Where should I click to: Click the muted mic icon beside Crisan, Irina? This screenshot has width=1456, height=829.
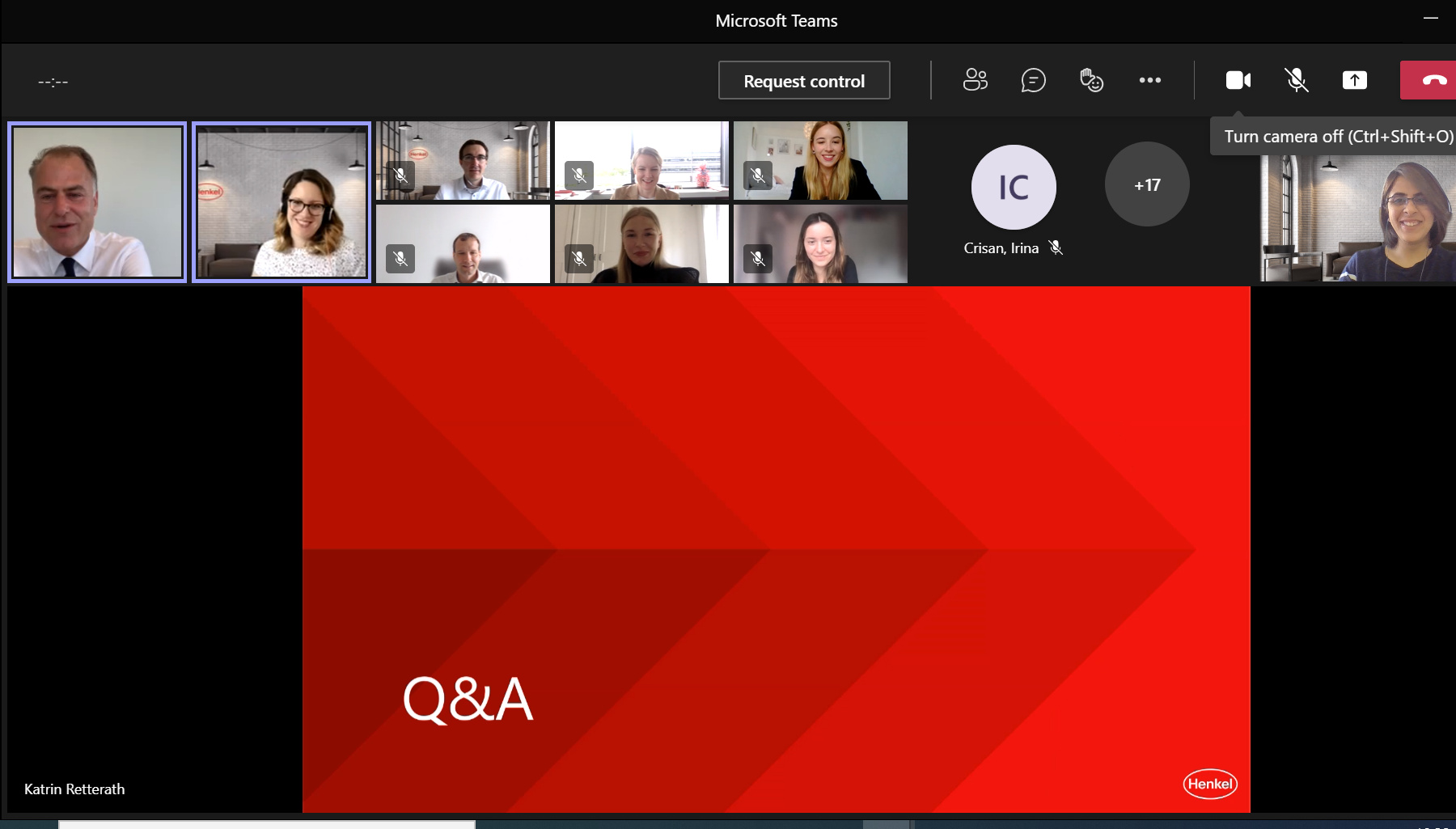click(1056, 247)
